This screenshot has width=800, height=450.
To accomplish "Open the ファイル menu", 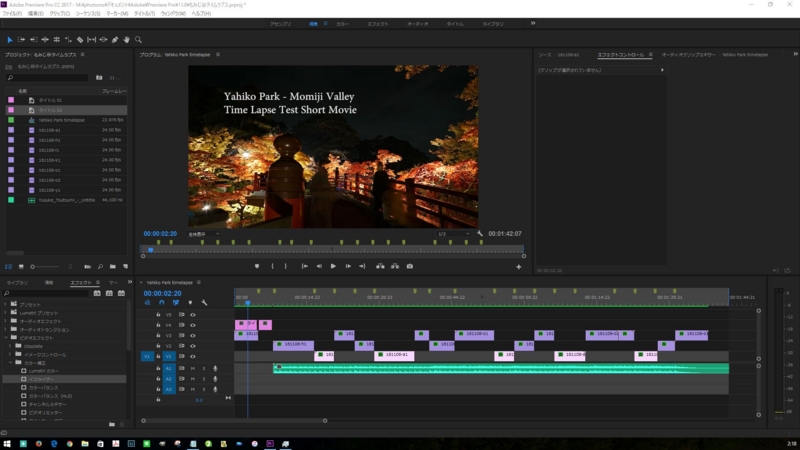I will click(12, 14).
